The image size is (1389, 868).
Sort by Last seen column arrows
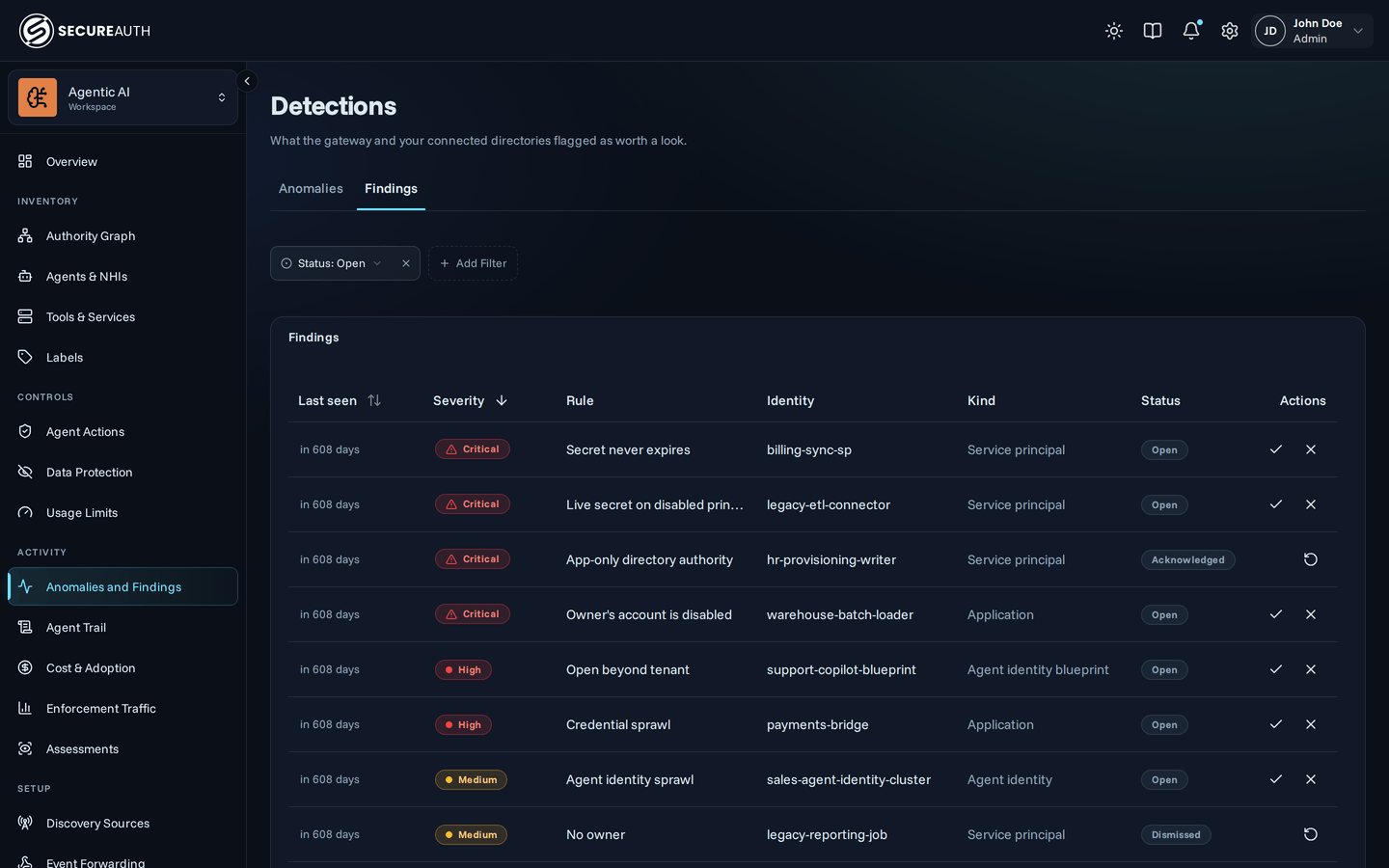point(374,400)
